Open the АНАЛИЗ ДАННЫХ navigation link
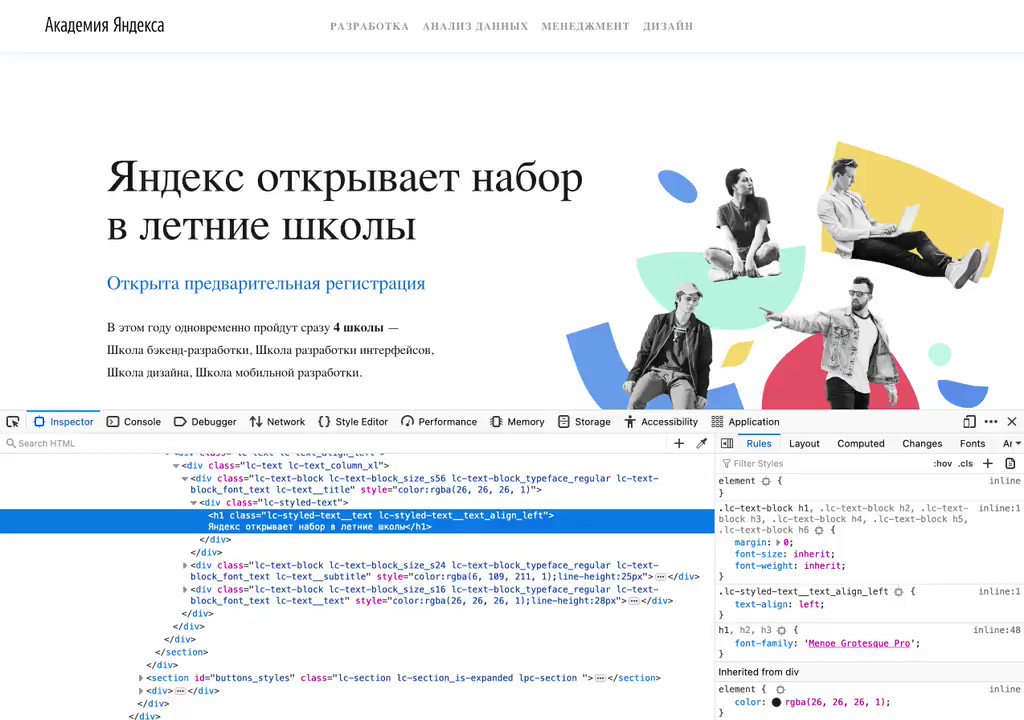Screen dimensions: 1024x720 click(x=475, y=26)
